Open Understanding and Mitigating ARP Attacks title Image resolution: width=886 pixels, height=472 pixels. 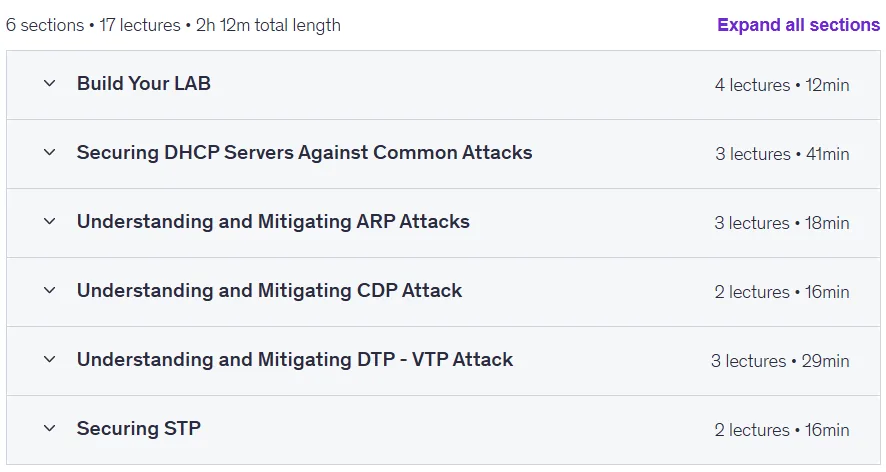click(x=273, y=222)
